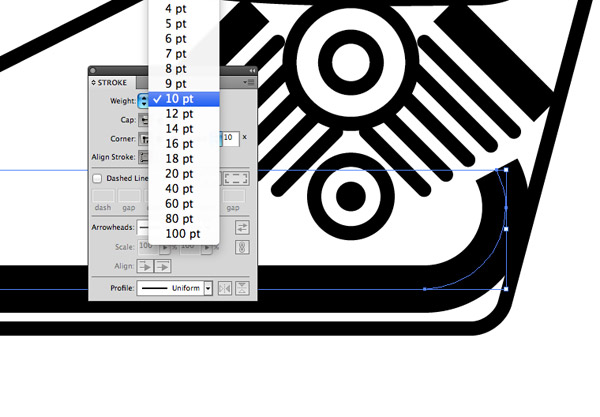Cycle Stroke panel view with tab arrows
Screen dimensions: 600x417
coord(93,83)
